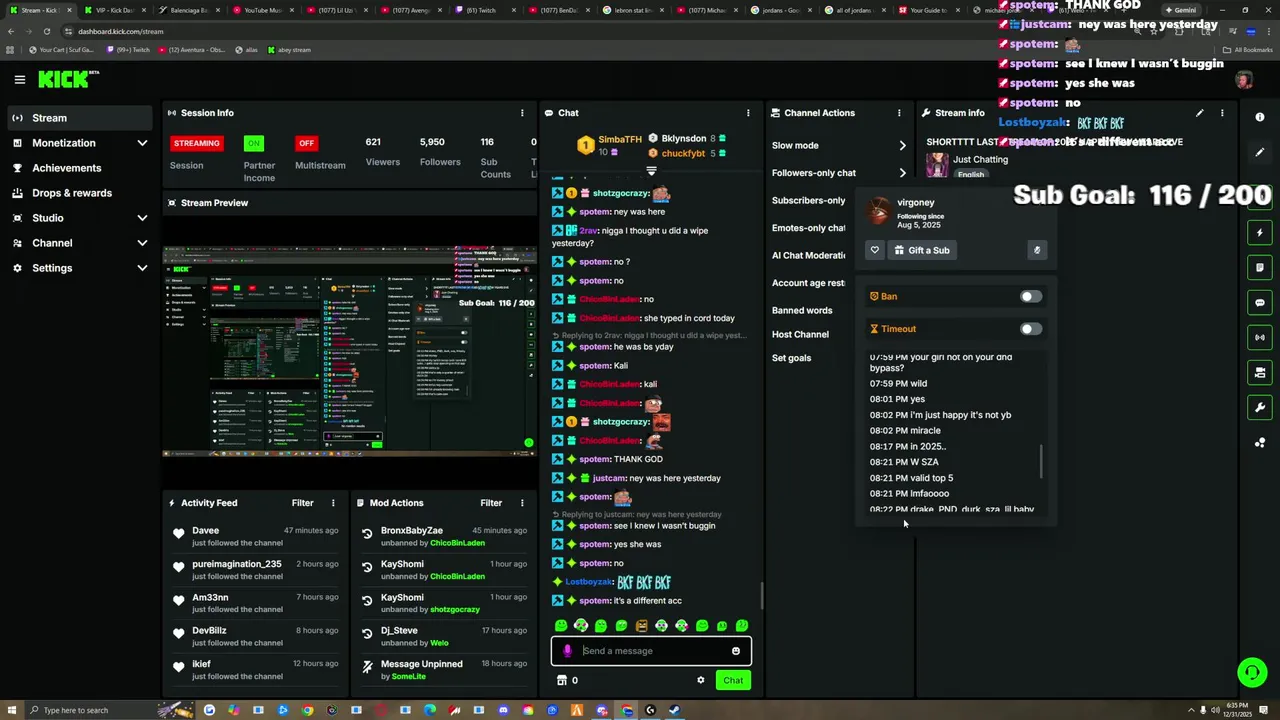Open Followers-only chat options arrow
This screenshot has width=1280, height=720.
coord(902,173)
